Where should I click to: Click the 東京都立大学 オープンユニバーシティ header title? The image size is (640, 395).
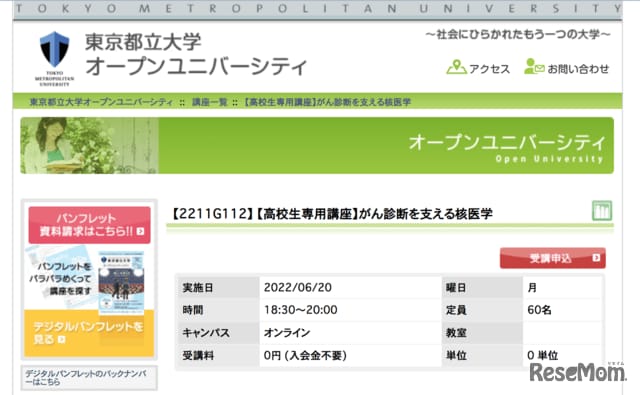(x=196, y=55)
